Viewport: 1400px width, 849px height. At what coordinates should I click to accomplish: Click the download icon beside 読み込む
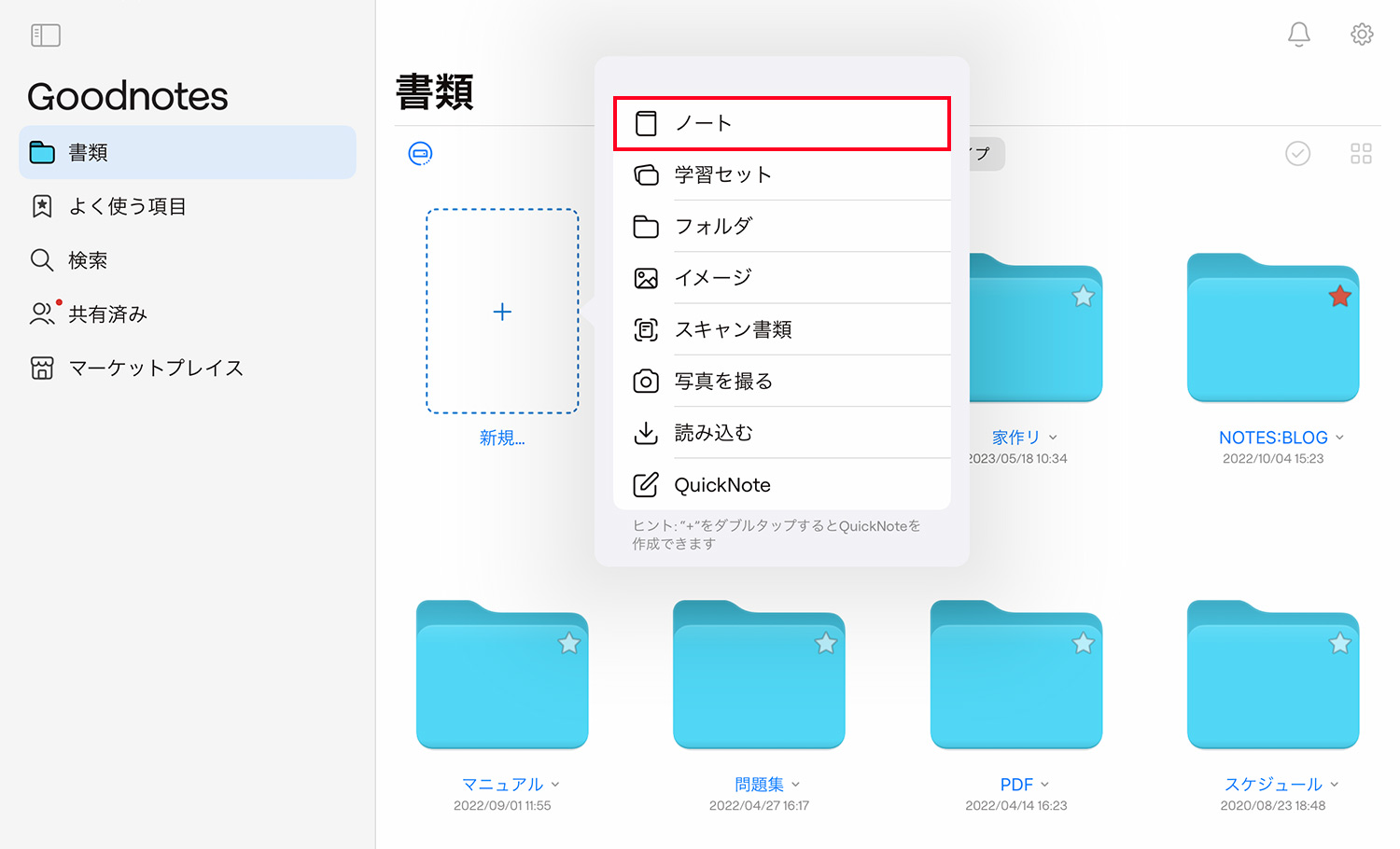coord(646,433)
